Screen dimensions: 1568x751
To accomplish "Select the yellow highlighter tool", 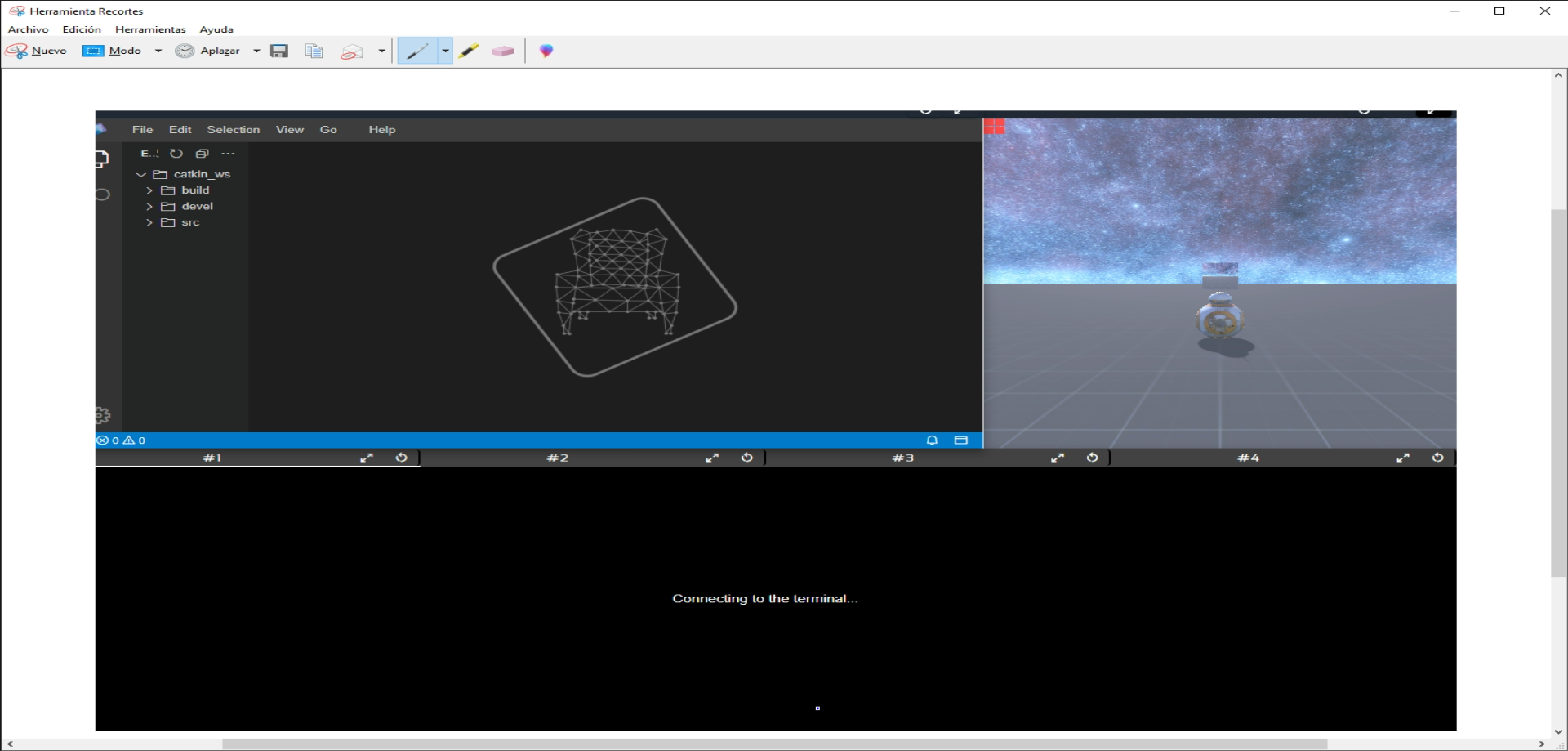I will 469,51.
